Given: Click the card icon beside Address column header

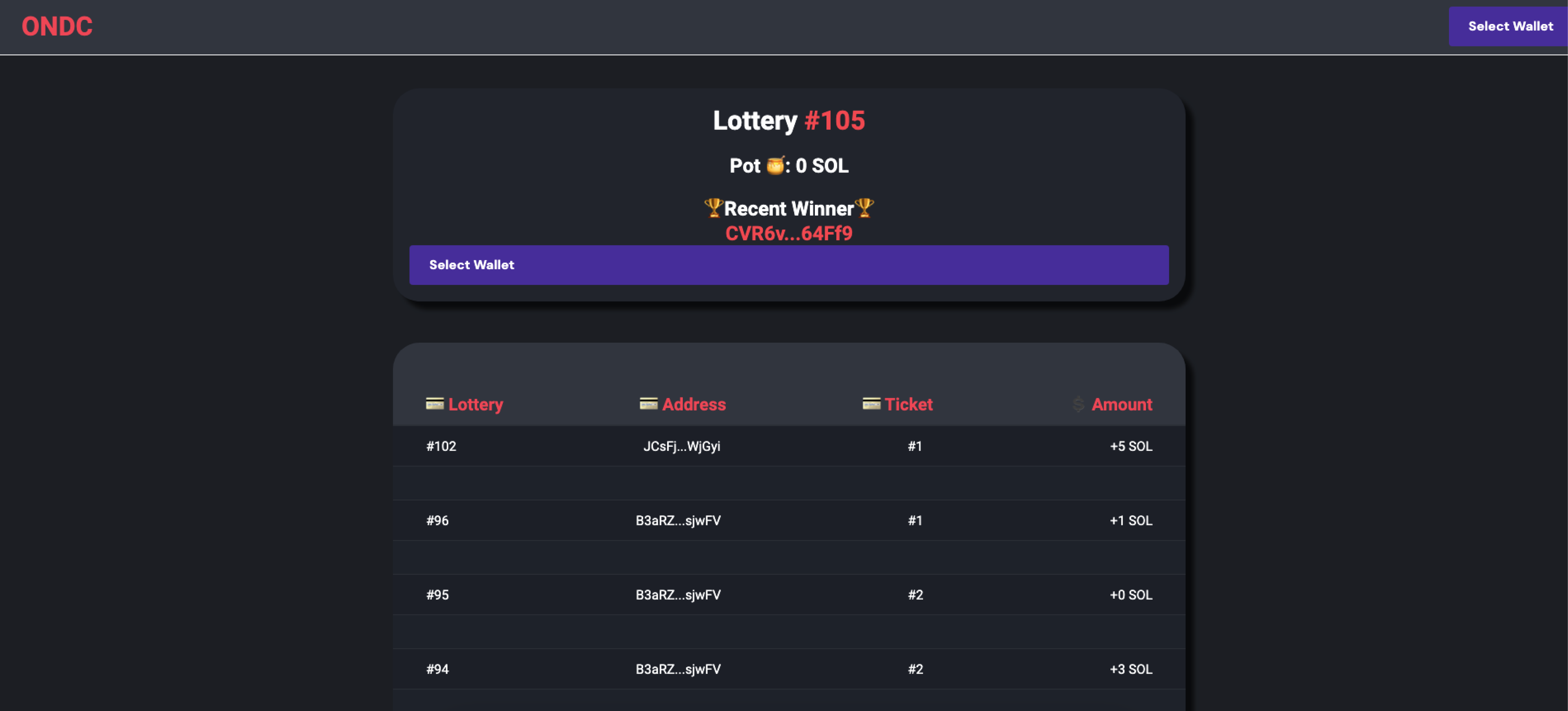Looking at the screenshot, I should (648, 404).
